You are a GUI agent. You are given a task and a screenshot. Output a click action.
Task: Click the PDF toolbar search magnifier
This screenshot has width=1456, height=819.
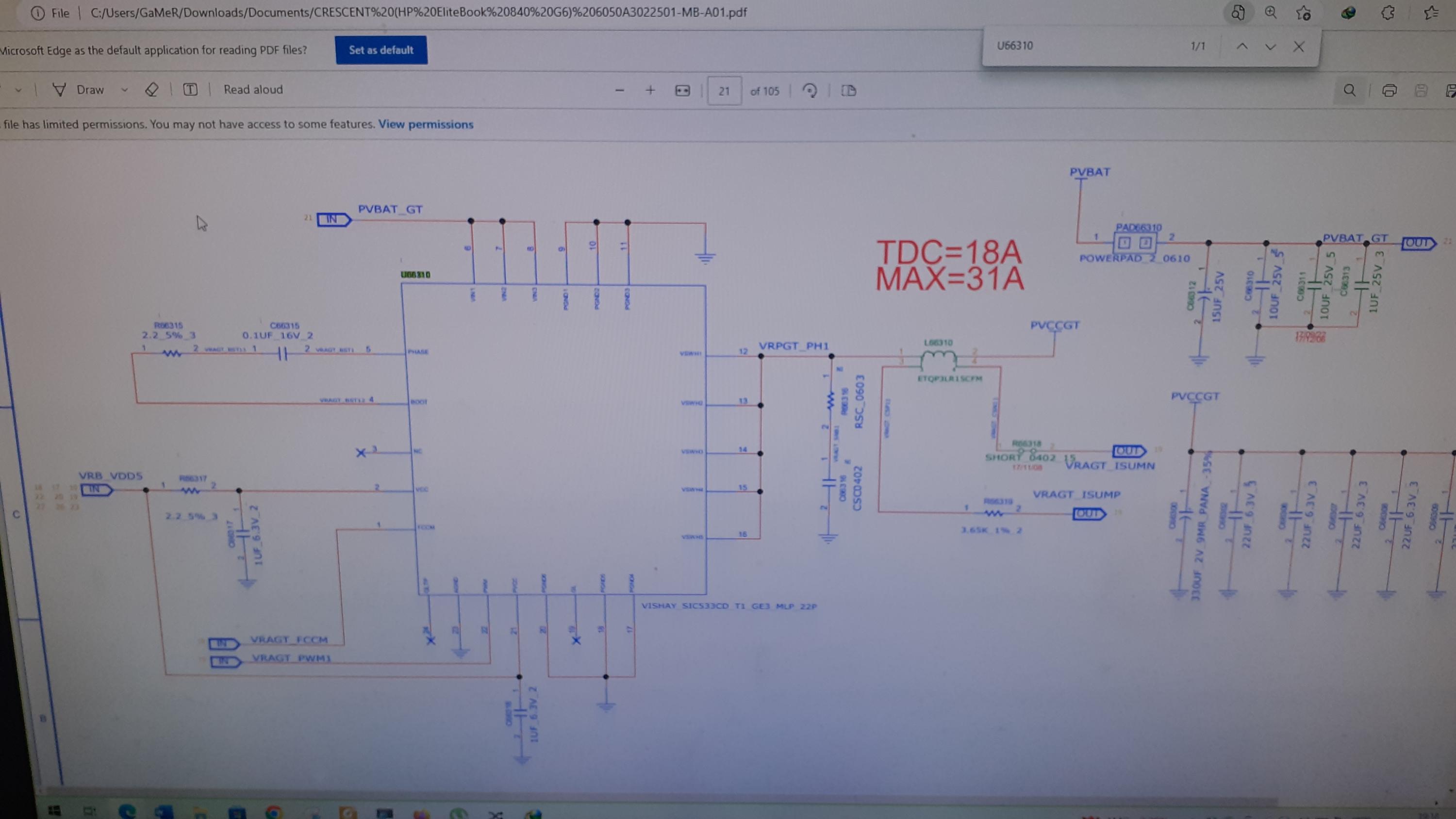[x=1349, y=90]
